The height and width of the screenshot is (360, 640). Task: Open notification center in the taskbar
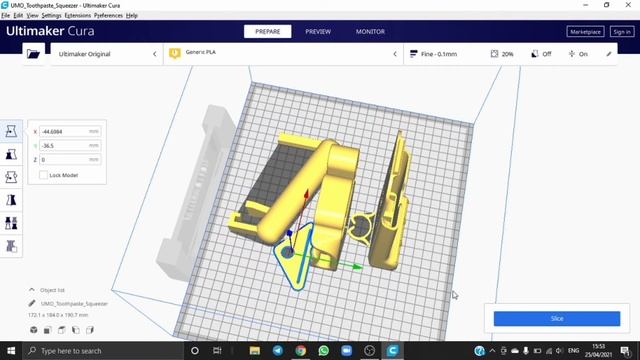coord(625,351)
